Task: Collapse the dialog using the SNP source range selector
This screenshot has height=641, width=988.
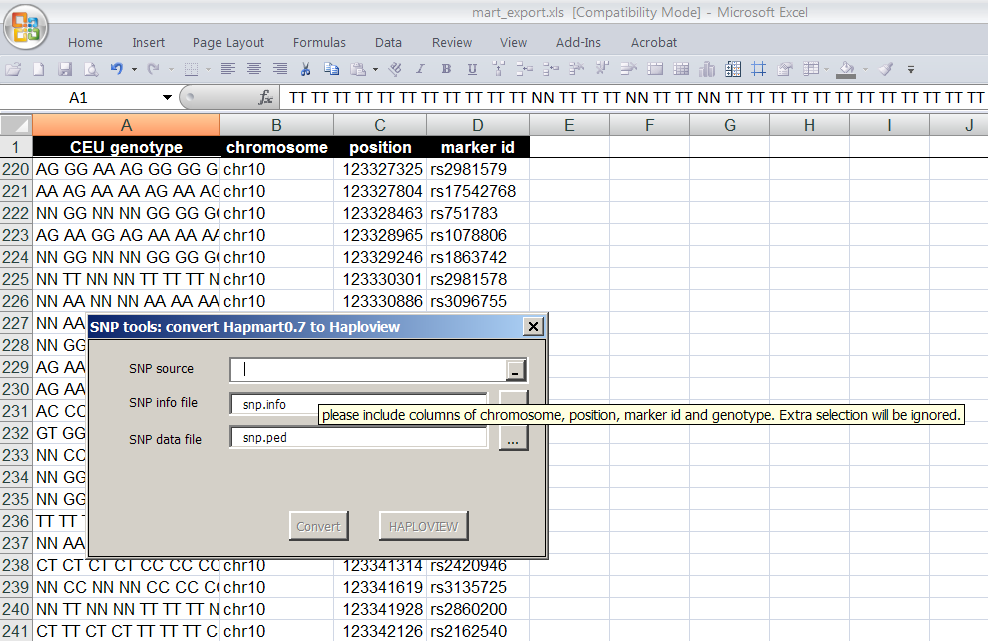Action: click(x=515, y=371)
